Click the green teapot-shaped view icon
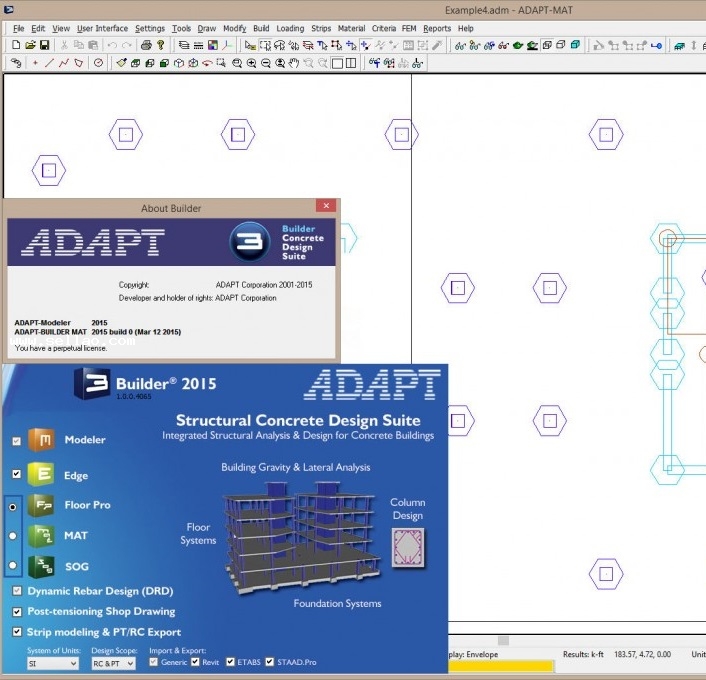The image size is (706, 680). tap(518, 45)
